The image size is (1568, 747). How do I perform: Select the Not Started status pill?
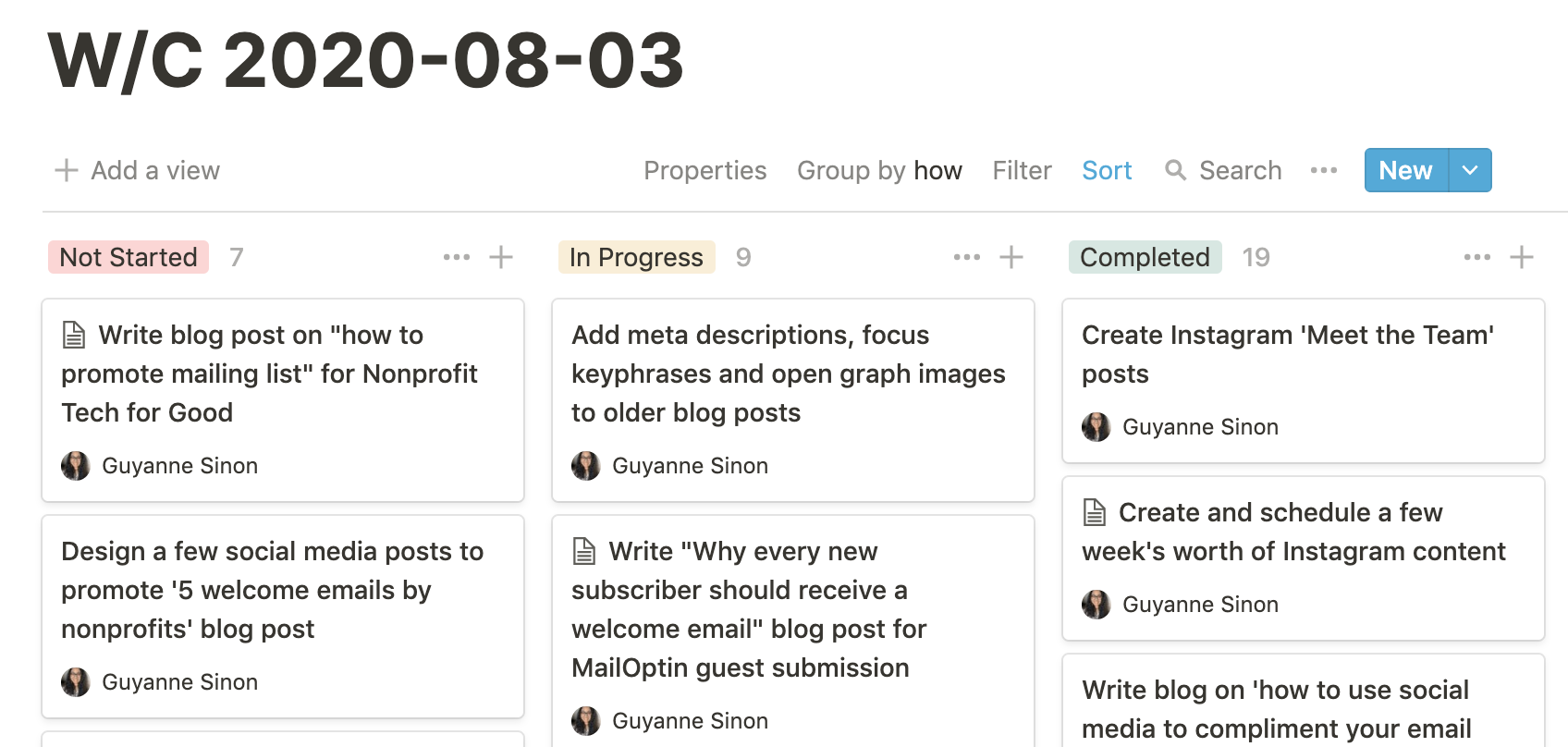(x=128, y=256)
